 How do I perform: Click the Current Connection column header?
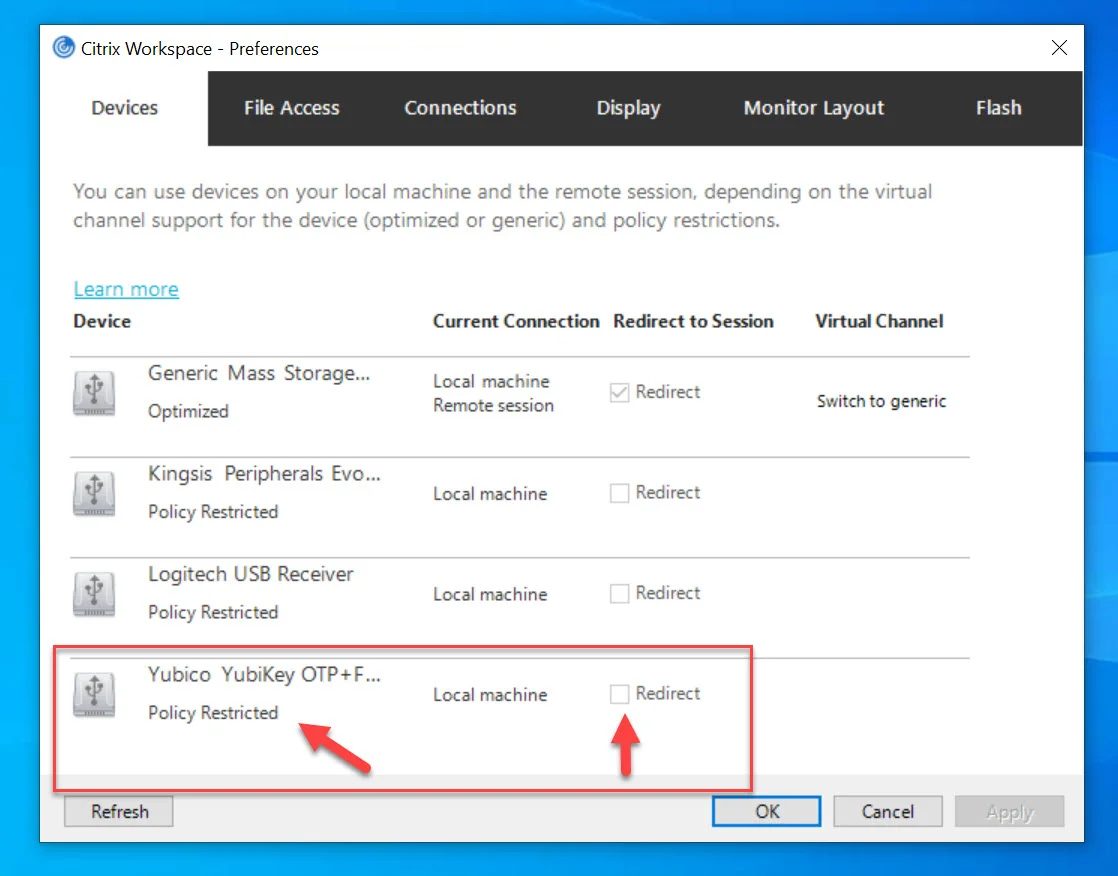(x=516, y=321)
